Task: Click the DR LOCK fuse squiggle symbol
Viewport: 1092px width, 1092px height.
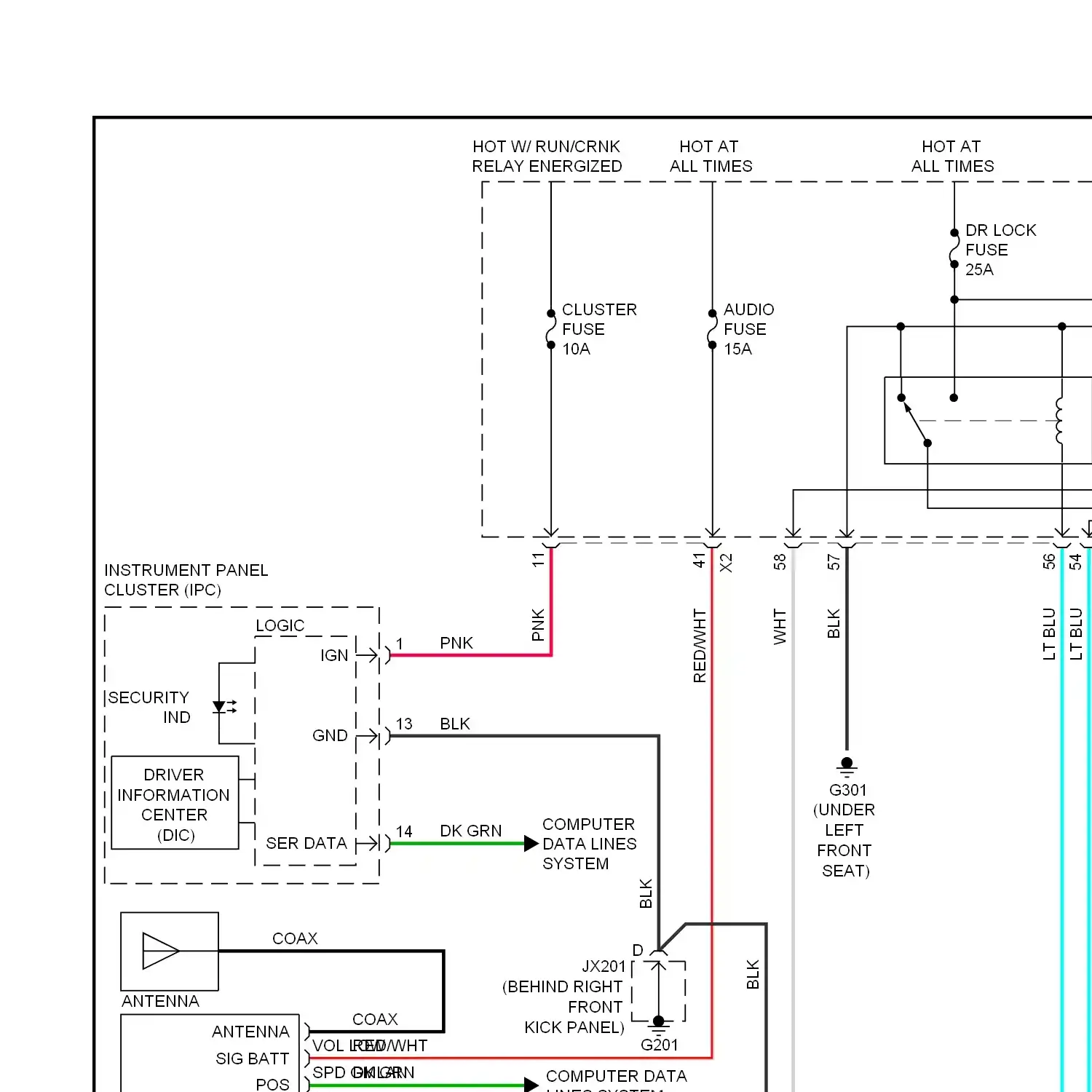Action: pyautogui.click(x=954, y=249)
